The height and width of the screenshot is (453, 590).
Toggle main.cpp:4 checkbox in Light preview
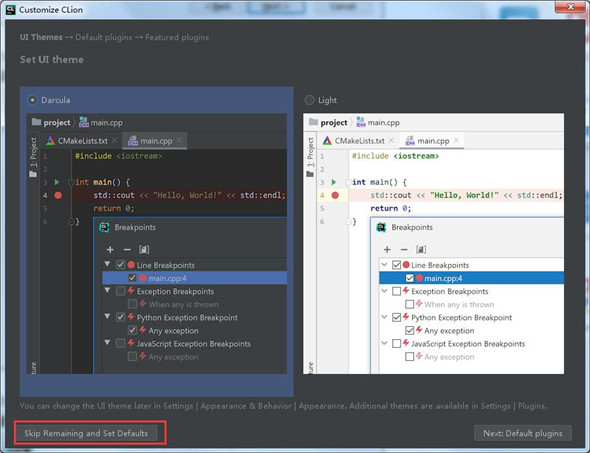409,278
